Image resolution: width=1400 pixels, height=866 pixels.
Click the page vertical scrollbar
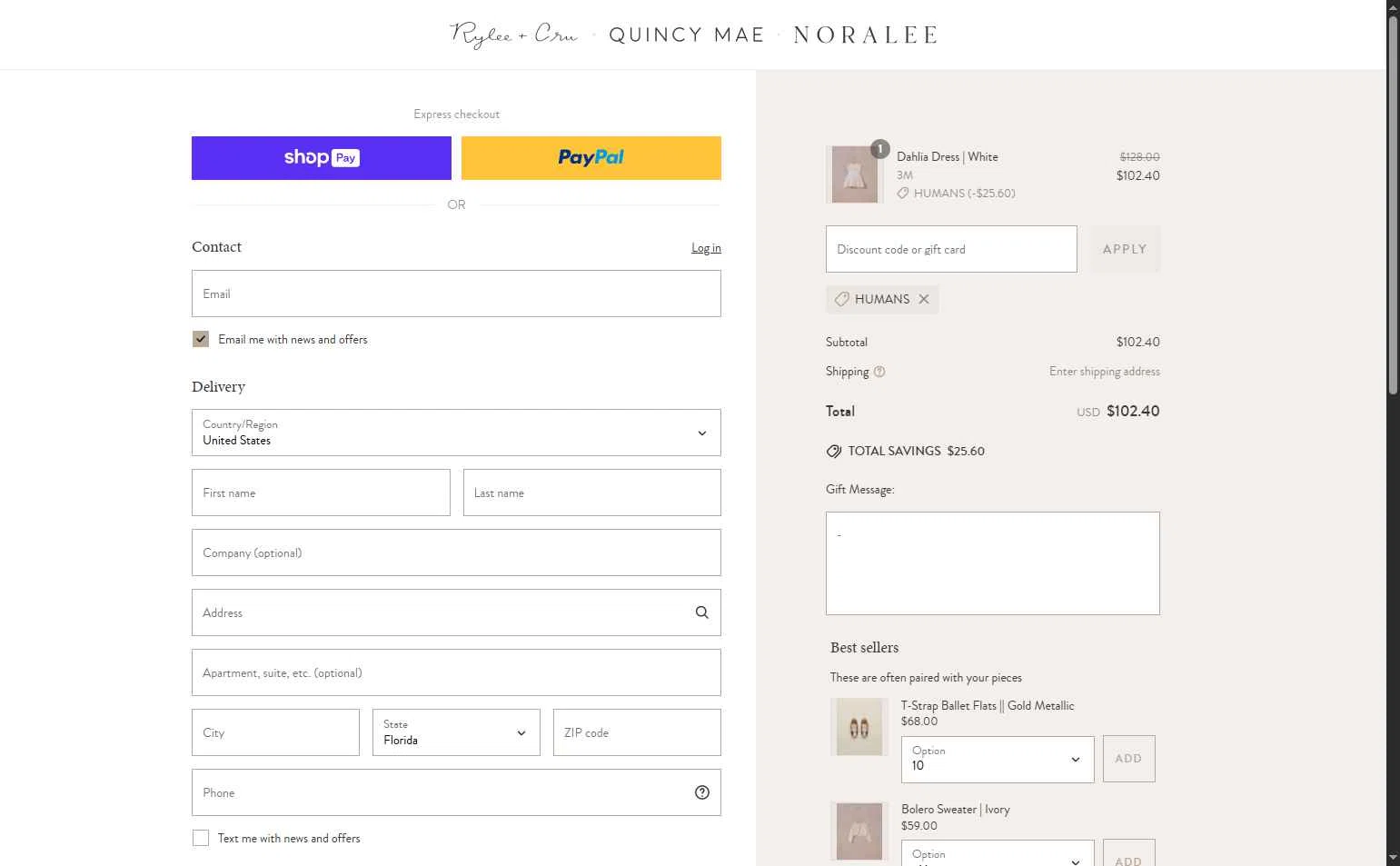click(x=1393, y=205)
